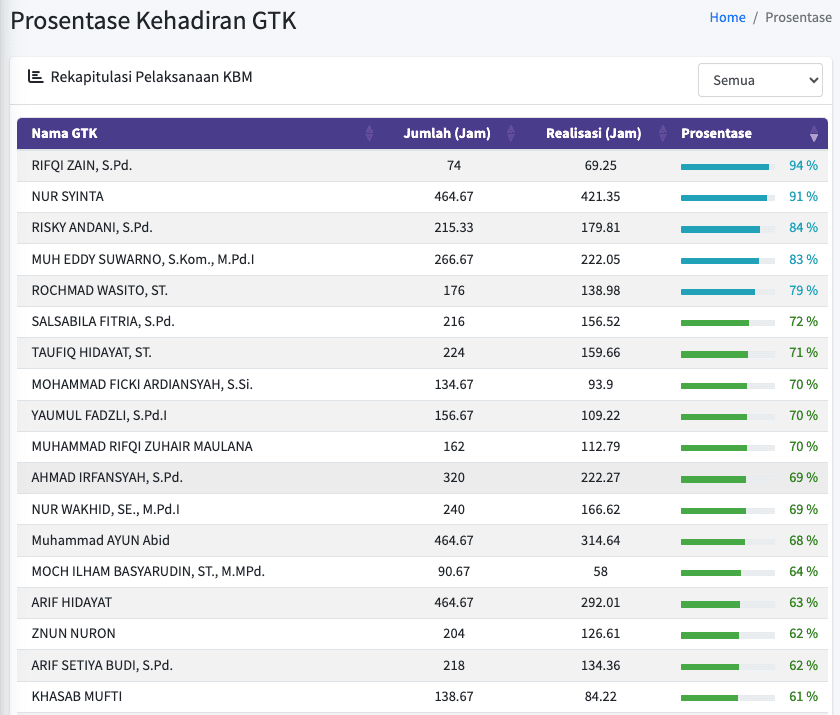Click realisasi value 314.64

pyautogui.click(x=601, y=540)
